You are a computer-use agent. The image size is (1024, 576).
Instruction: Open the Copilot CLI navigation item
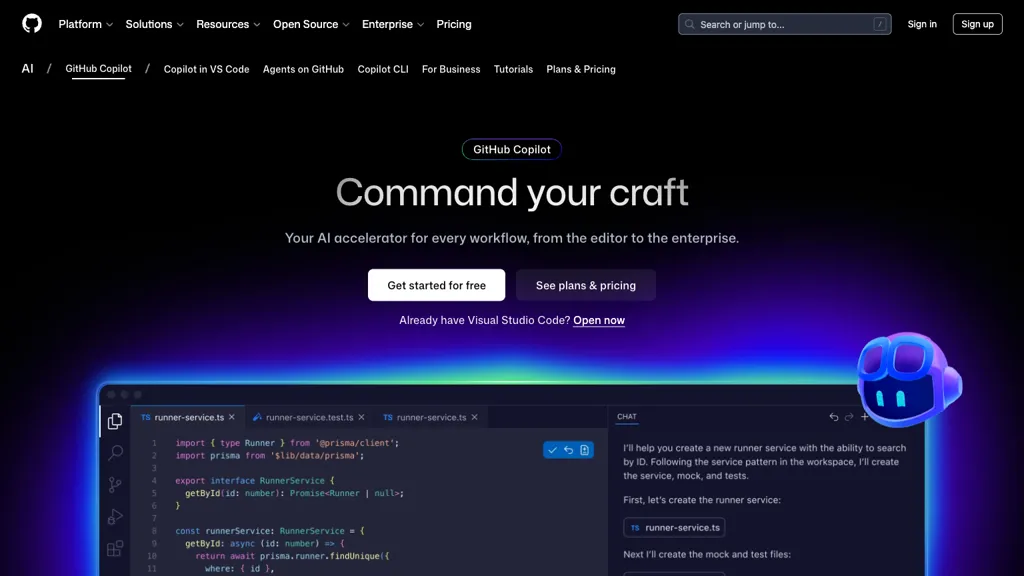tap(382, 69)
